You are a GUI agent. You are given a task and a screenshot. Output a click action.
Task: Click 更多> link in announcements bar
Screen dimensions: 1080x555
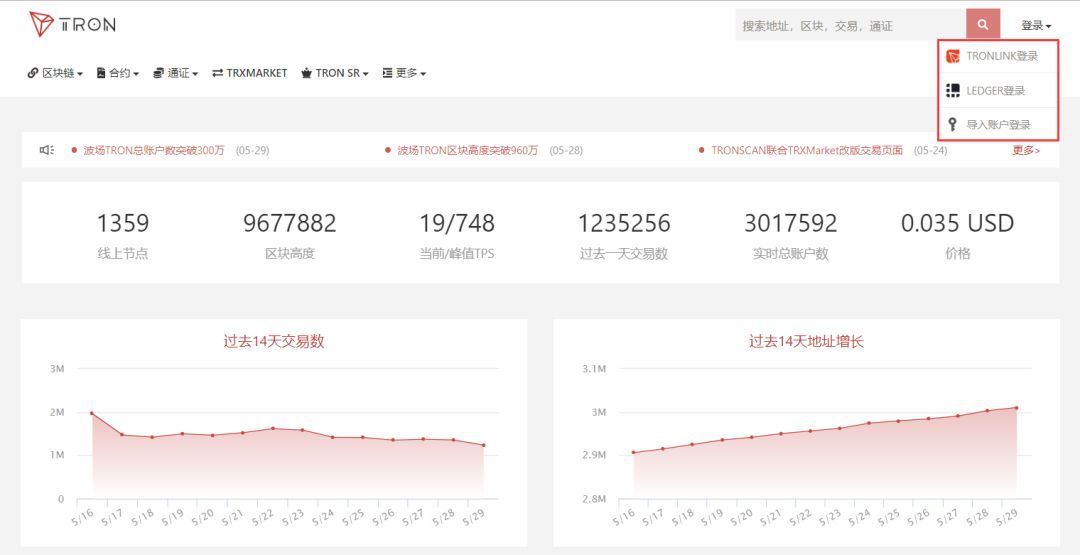pyautogui.click(x=1026, y=150)
